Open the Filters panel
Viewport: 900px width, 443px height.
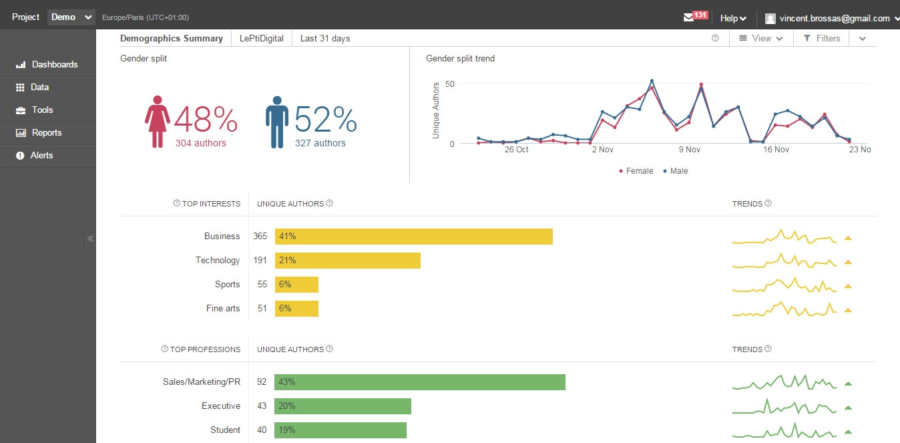[x=820, y=38]
